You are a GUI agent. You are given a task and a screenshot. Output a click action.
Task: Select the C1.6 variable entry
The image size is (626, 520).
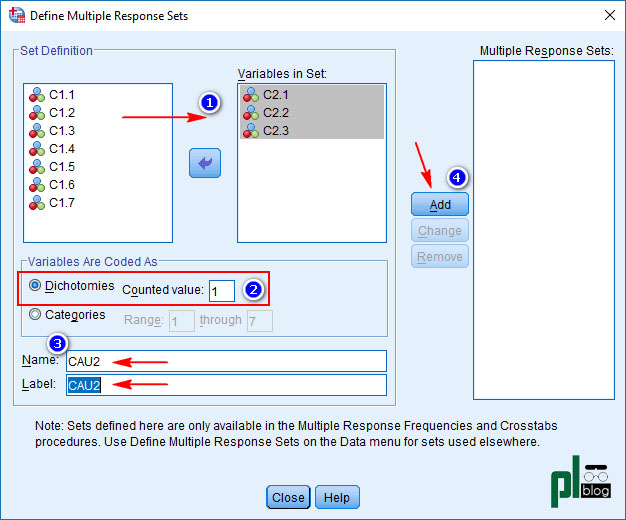coord(61,185)
